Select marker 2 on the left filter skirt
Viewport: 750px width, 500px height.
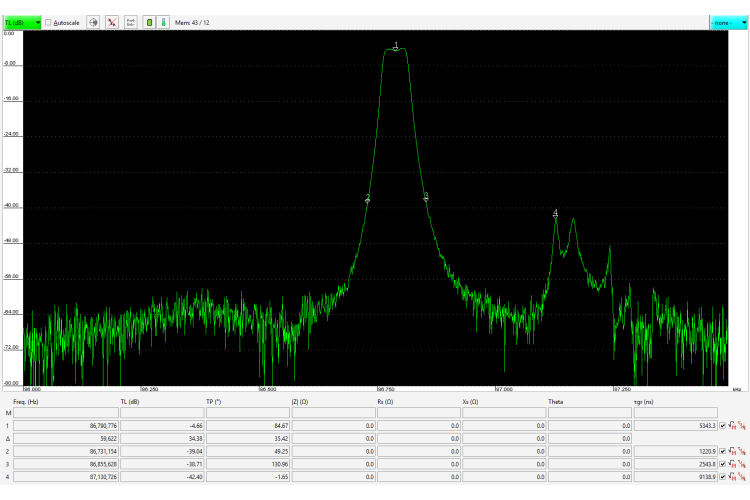tap(367, 198)
